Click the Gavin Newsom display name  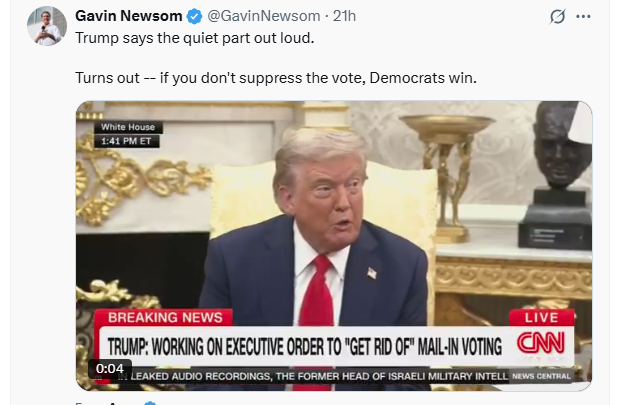[x=129, y=16]
